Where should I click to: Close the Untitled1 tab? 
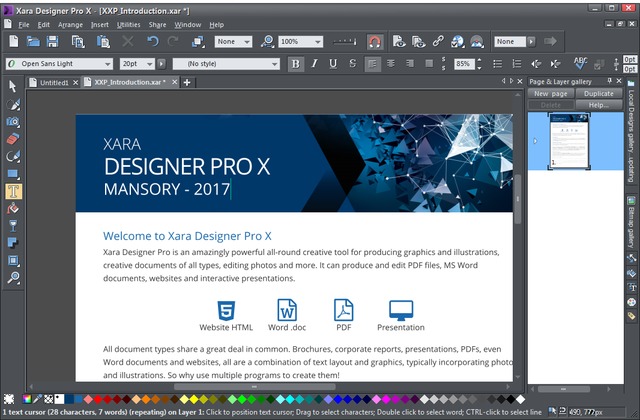(76, 82)
